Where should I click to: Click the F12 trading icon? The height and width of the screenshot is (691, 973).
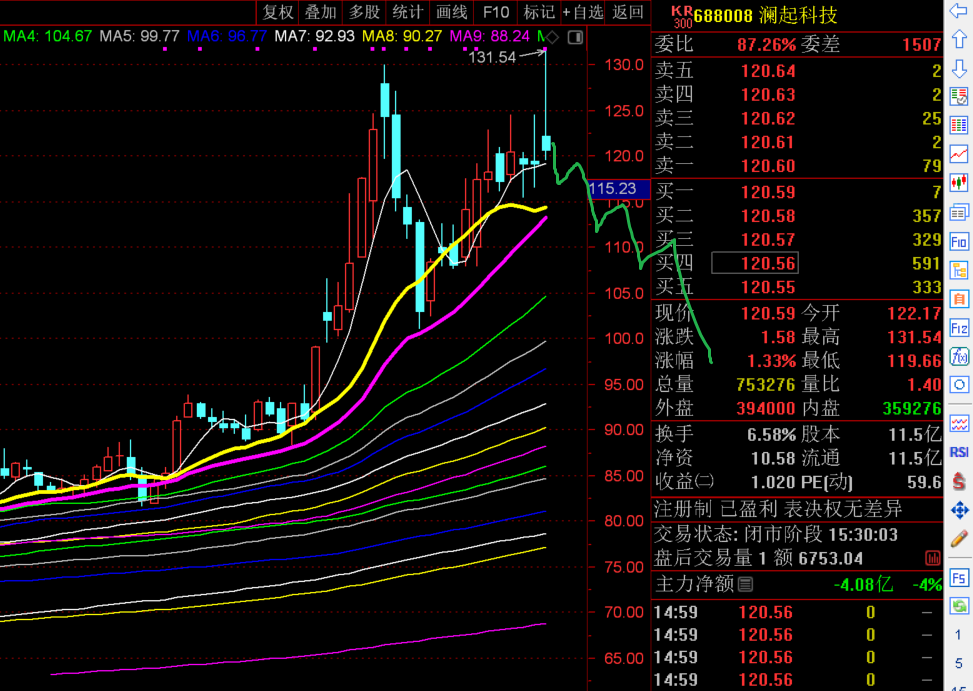[x=959, y=328]
